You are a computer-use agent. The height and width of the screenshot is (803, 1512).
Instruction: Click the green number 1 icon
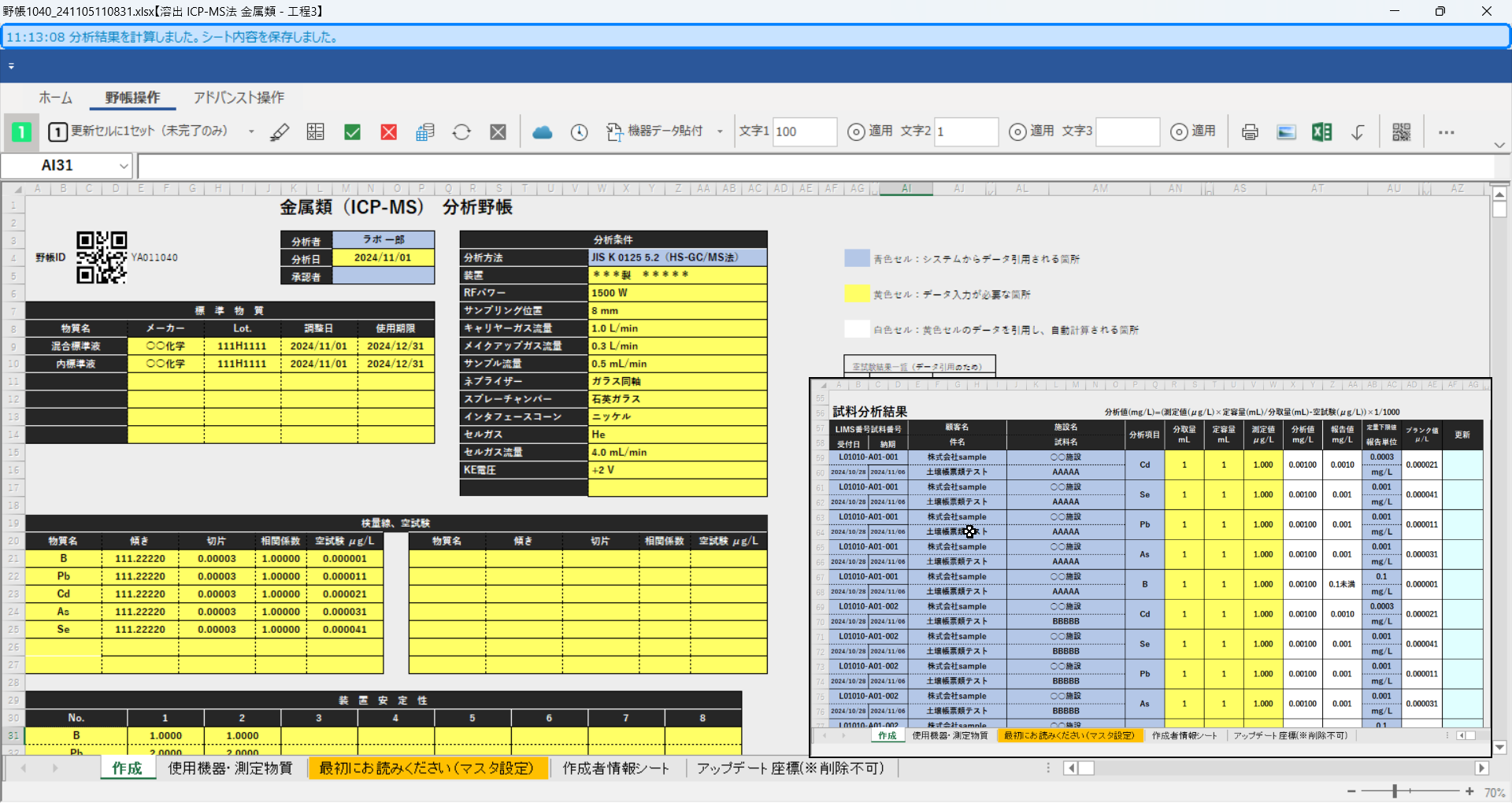click(x=21, y=132)
